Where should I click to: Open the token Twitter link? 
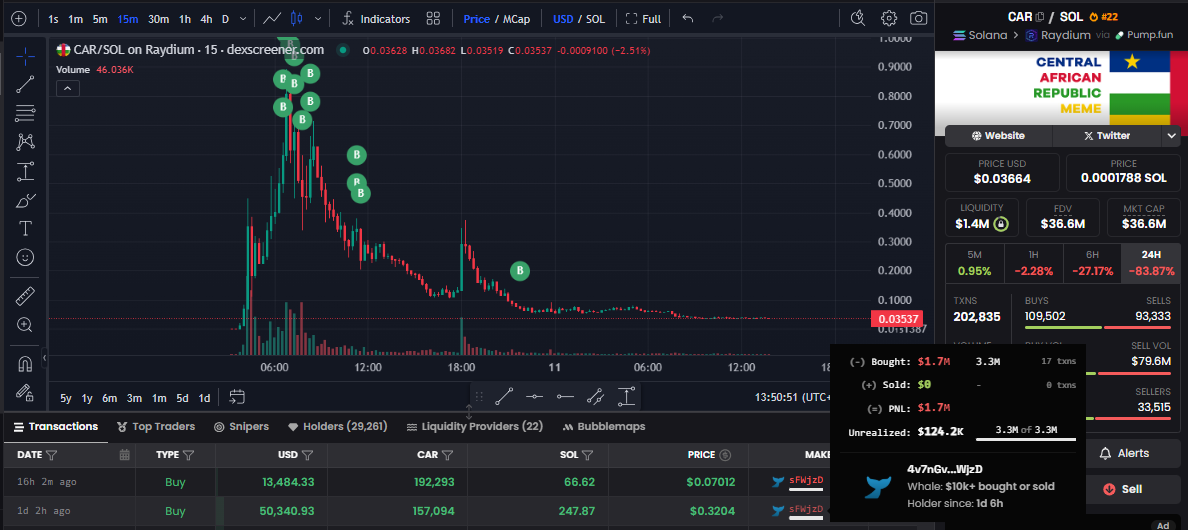point(1106,136)
